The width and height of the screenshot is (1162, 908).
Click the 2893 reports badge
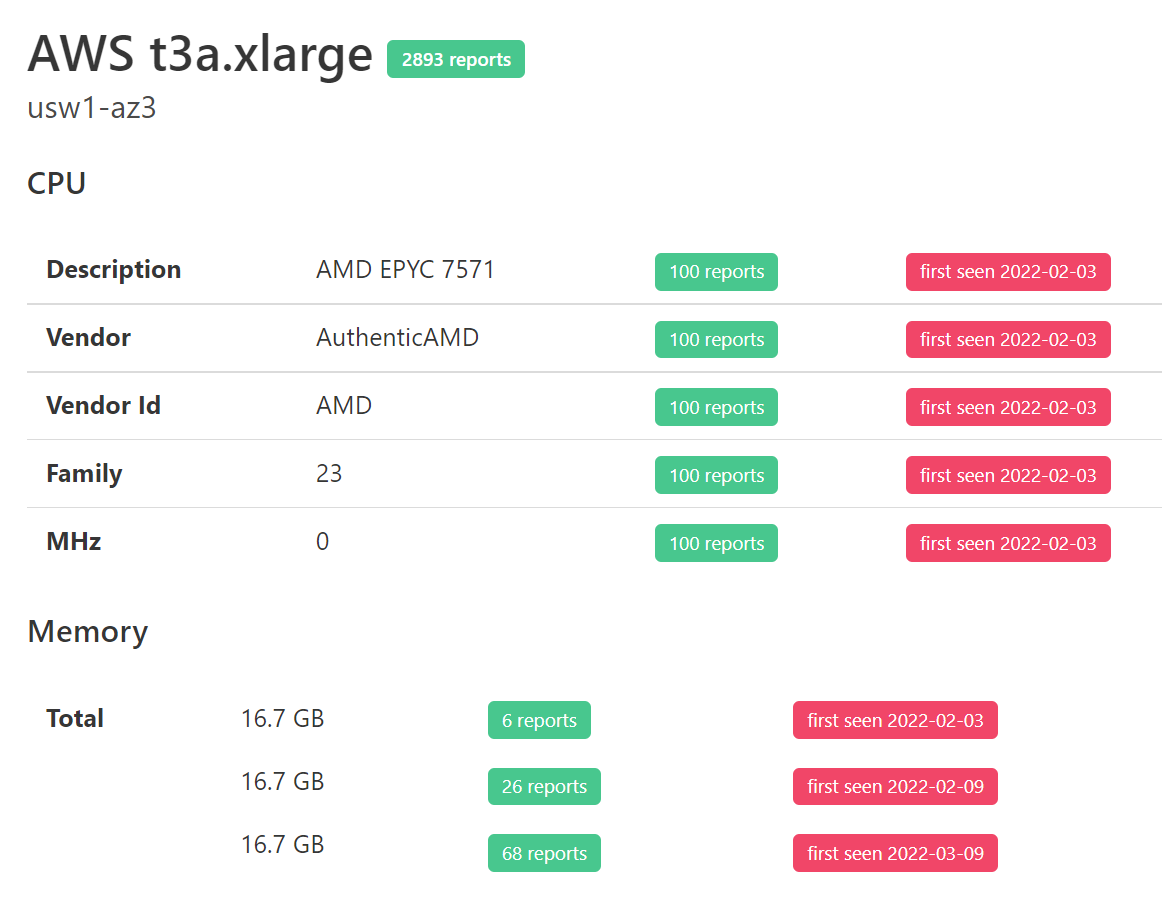click(456, 59)
